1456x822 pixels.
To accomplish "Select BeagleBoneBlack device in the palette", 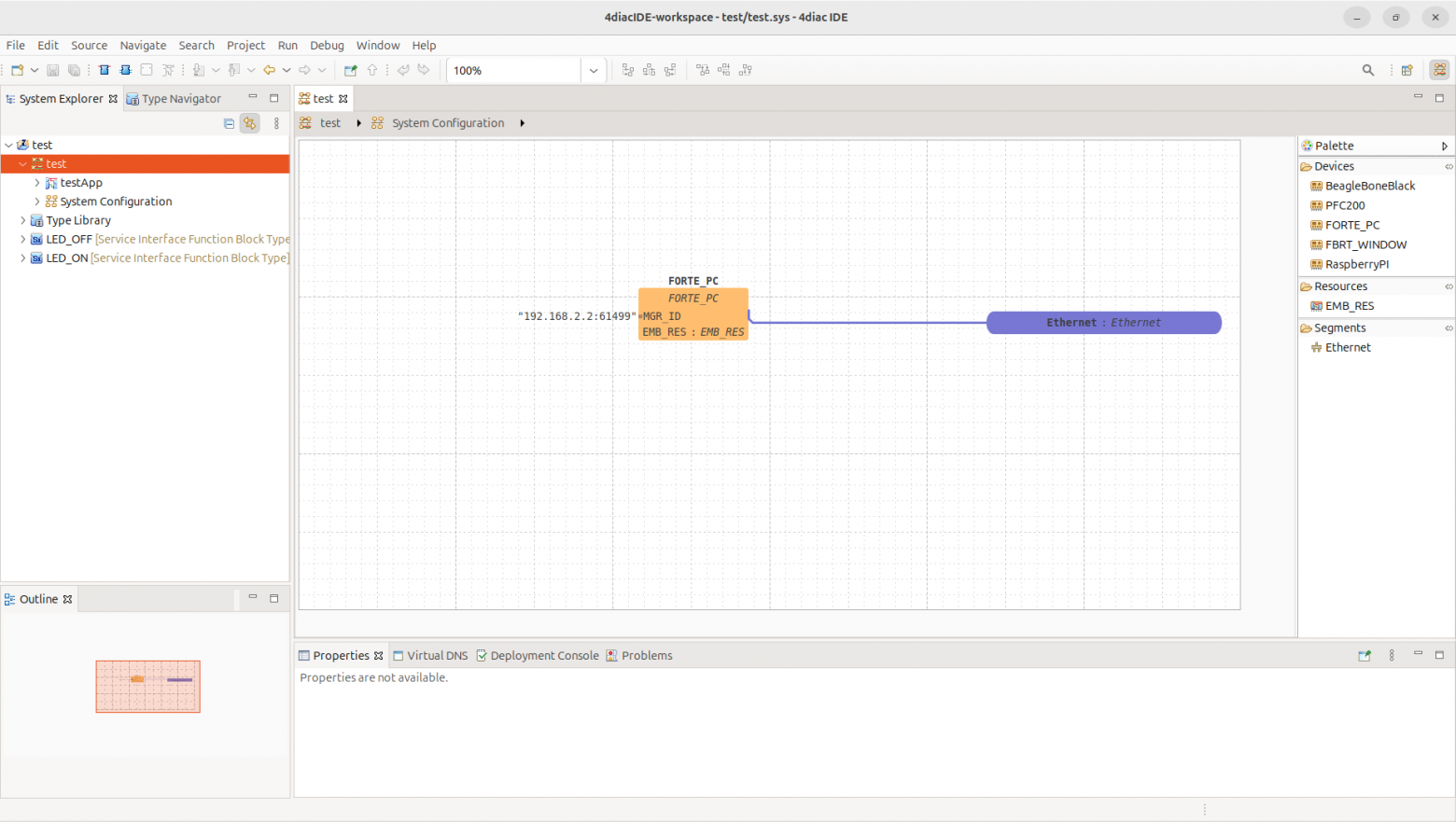I will [1363, 186].
